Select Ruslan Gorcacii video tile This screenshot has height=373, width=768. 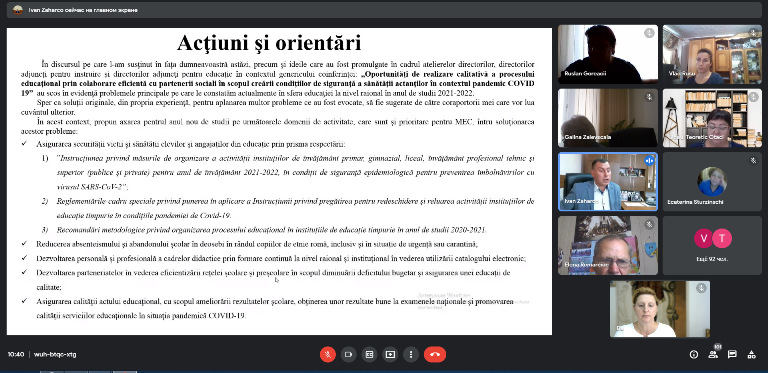tap(608, 54)
